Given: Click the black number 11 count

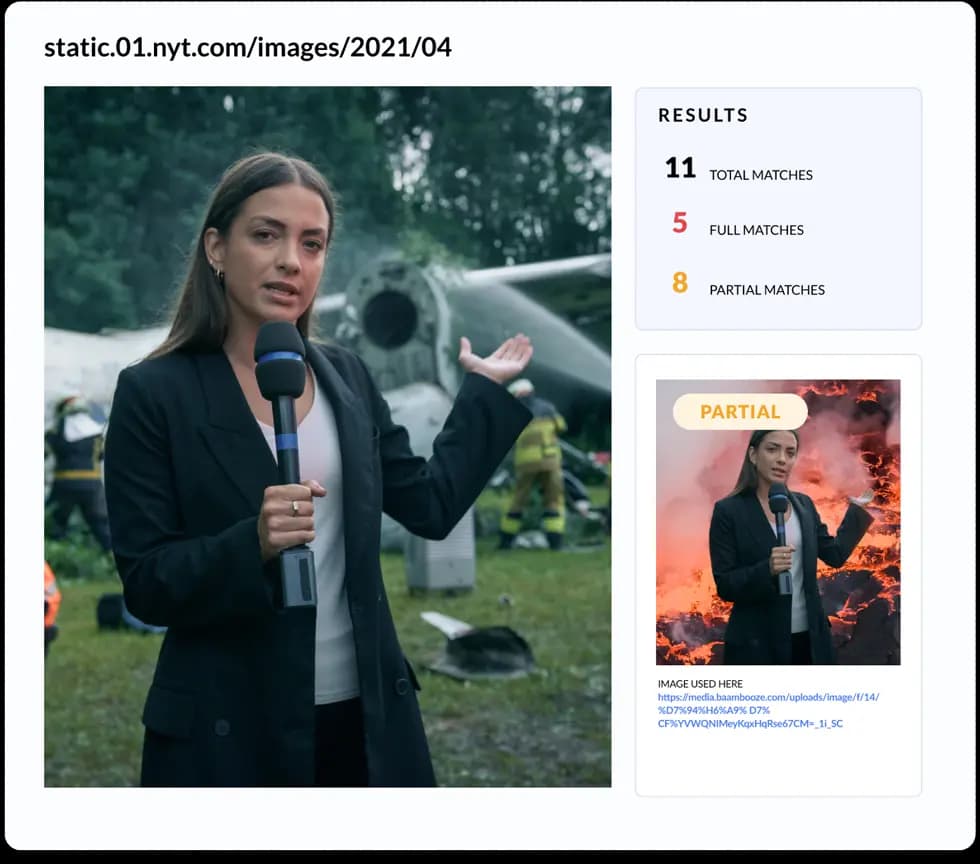Looking at the screenshot, I should click(680, 168).
